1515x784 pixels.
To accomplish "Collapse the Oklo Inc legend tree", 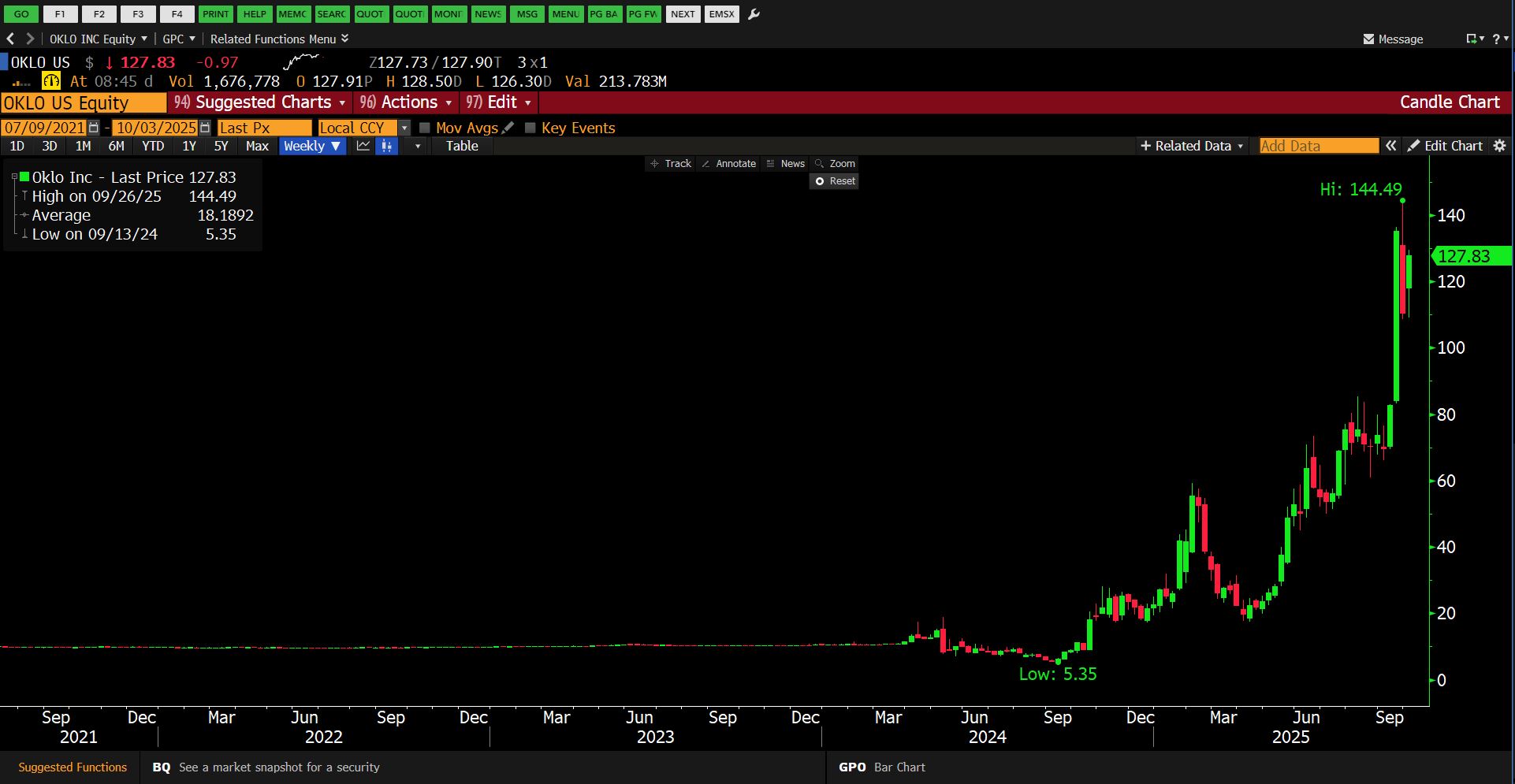I will tap(14, 177).
